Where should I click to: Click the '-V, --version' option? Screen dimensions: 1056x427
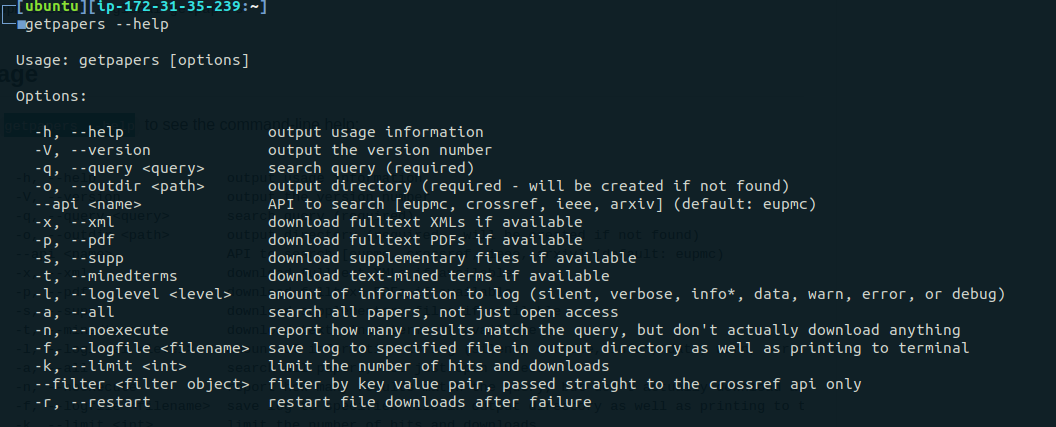coord(92,150)
